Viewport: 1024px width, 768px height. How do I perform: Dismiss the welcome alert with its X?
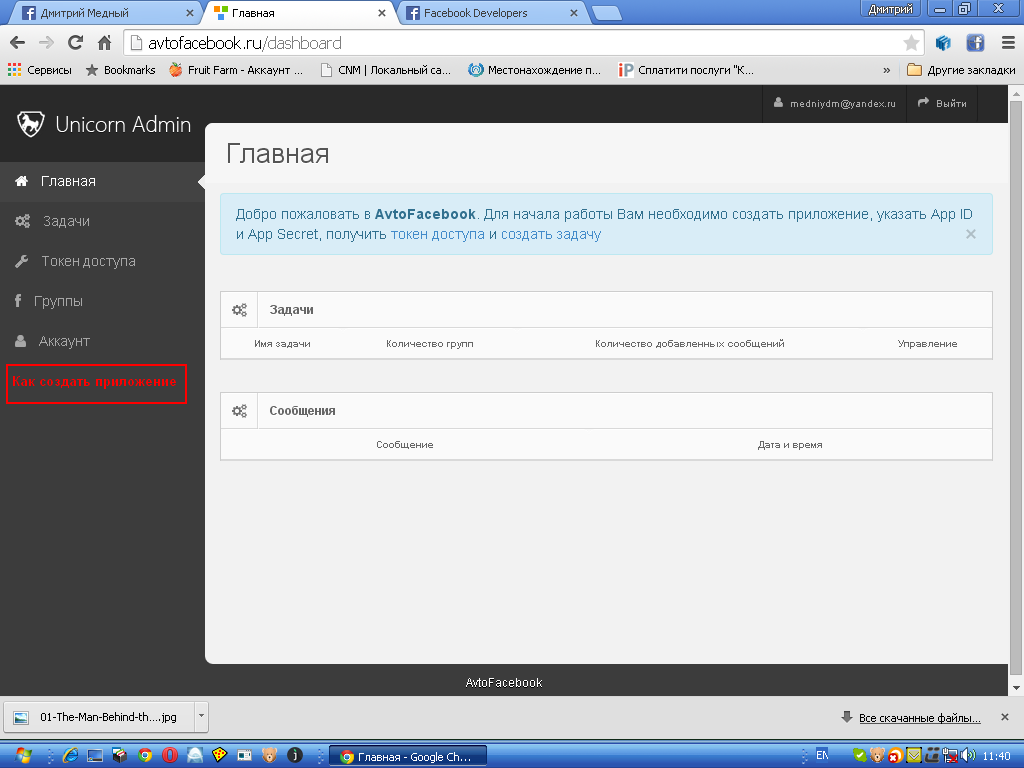[x=971, y=234]
